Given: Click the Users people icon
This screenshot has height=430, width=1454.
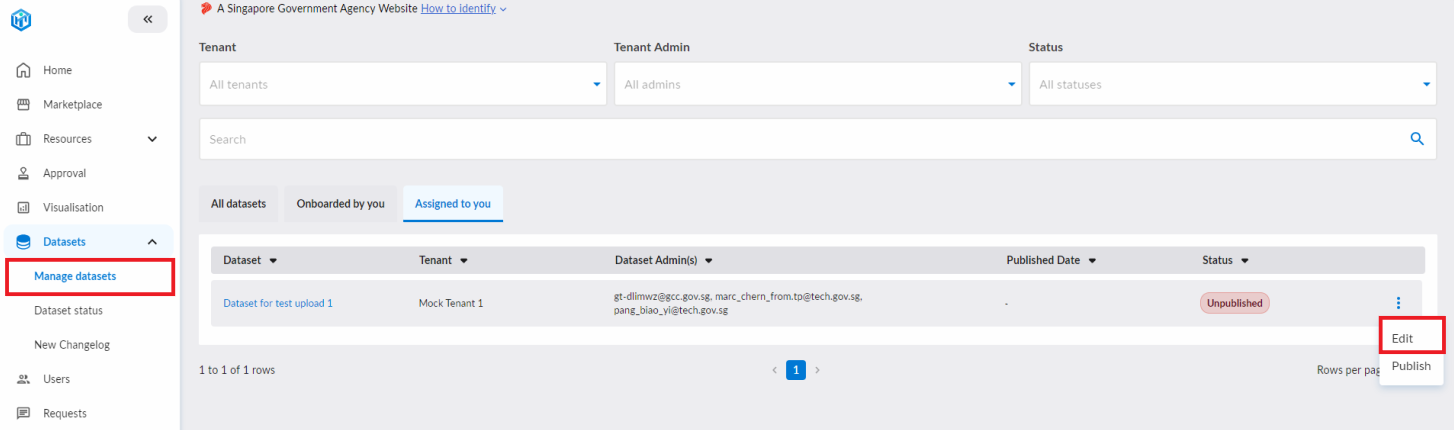Looking at the screenshot, I should click(x=23, y=379).
